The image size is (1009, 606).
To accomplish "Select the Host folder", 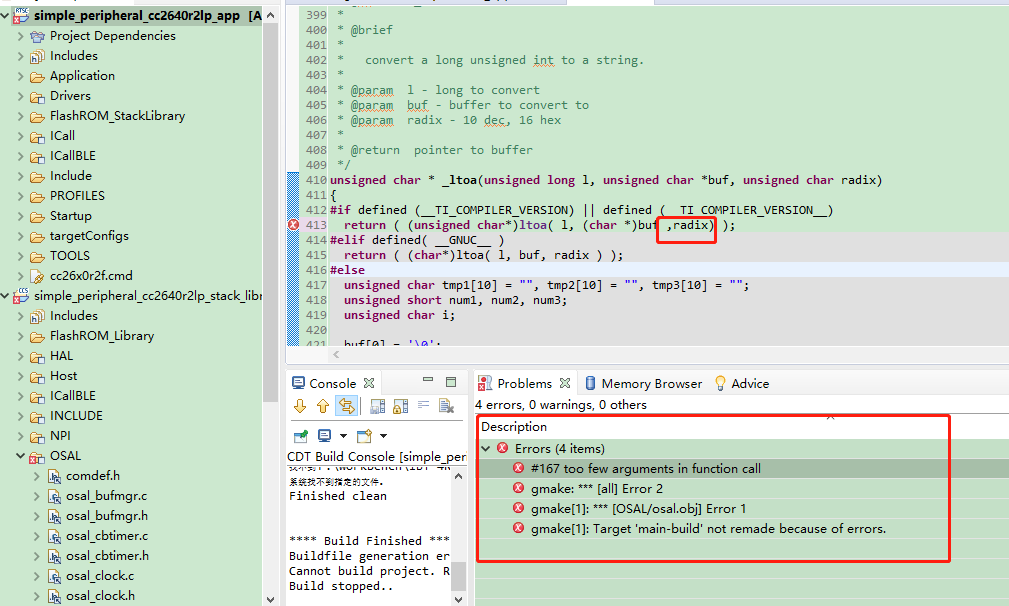I will coord(64,376).
